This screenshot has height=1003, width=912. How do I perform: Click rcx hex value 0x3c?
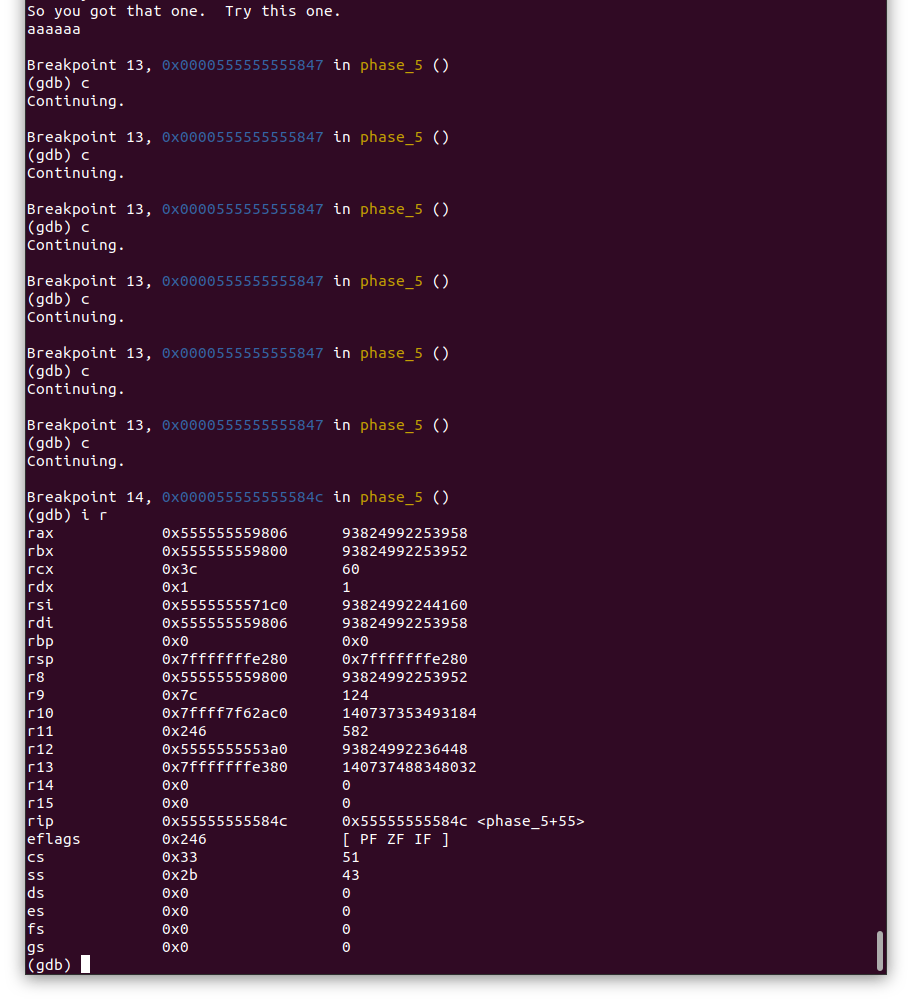pyautogui.click(x=180, y=569)
